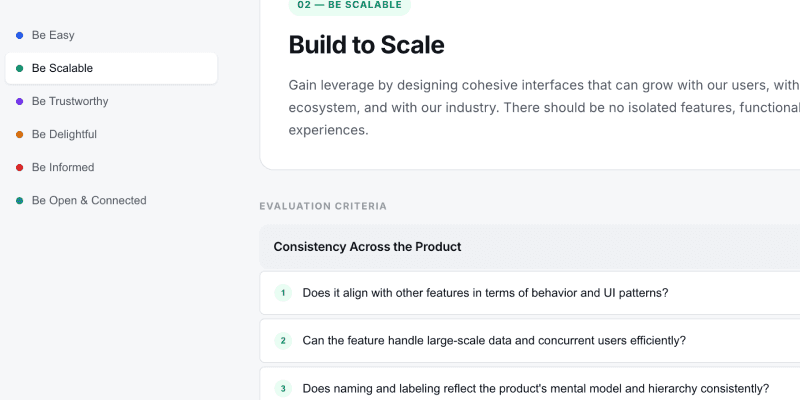Select the naming and labeling question
Image resolution: width=800 pixels, height=400 pixels.
535,388
